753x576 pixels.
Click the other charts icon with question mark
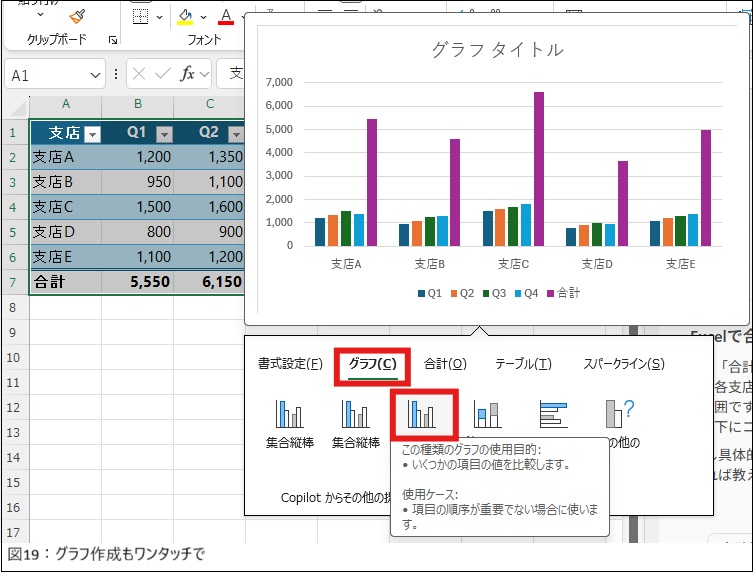point(620,414)
